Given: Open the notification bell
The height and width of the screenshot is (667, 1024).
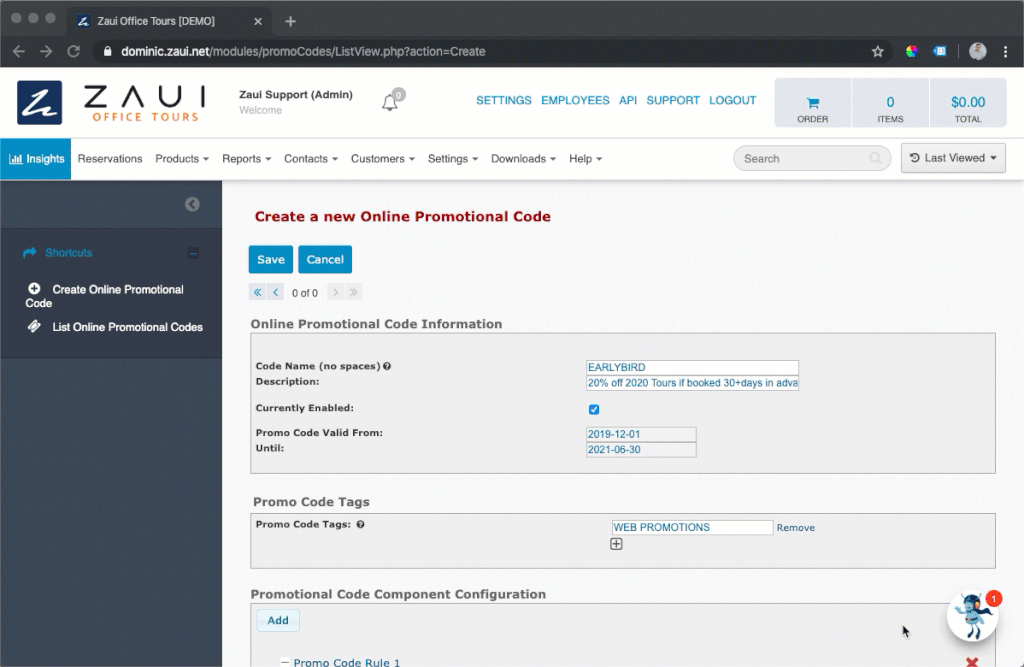Looking at the screenshot, I should tap(389, 104).
